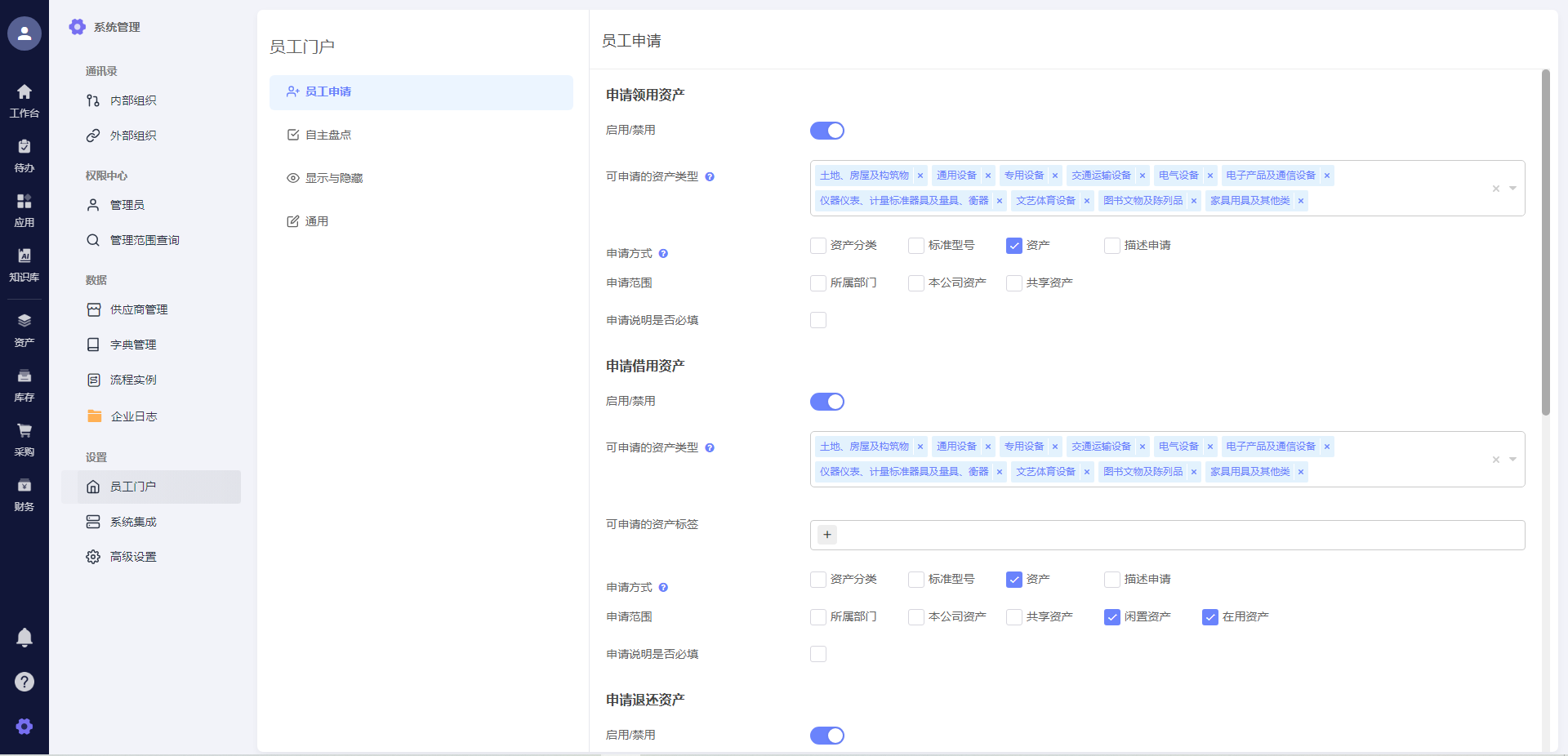Switch to the 自主盘点 tab
1568x756 pixels.
click(x=328, y=135)
